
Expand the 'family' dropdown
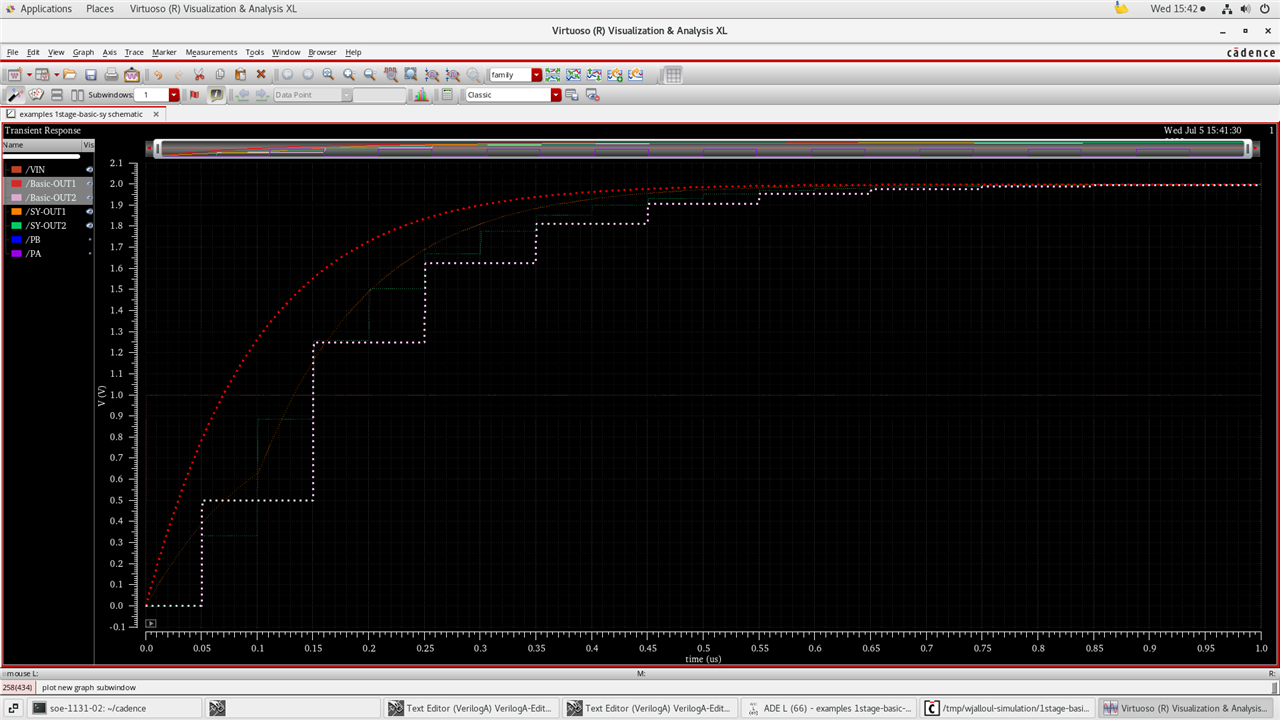point(537,75)
